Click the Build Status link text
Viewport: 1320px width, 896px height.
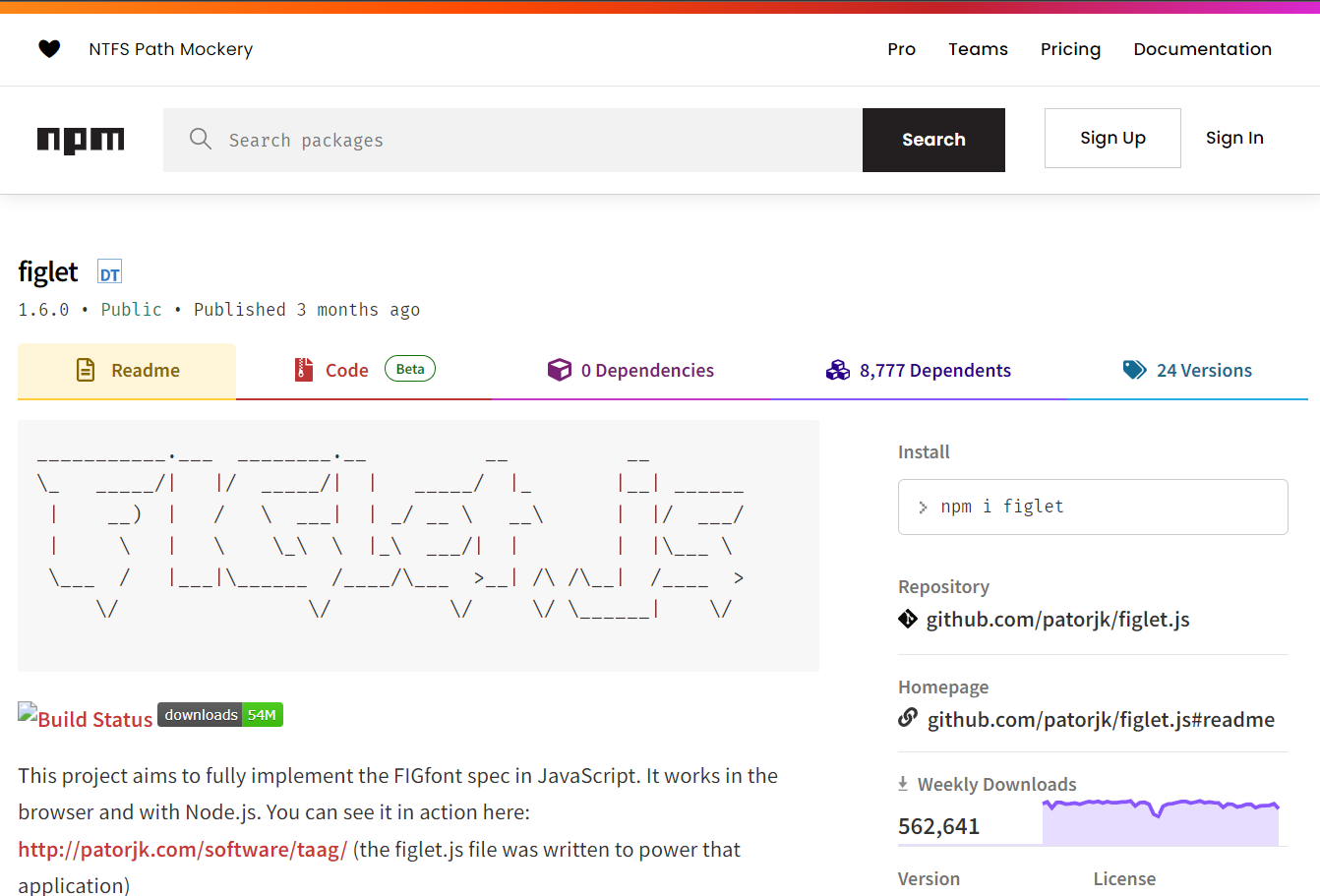point(95,719)
